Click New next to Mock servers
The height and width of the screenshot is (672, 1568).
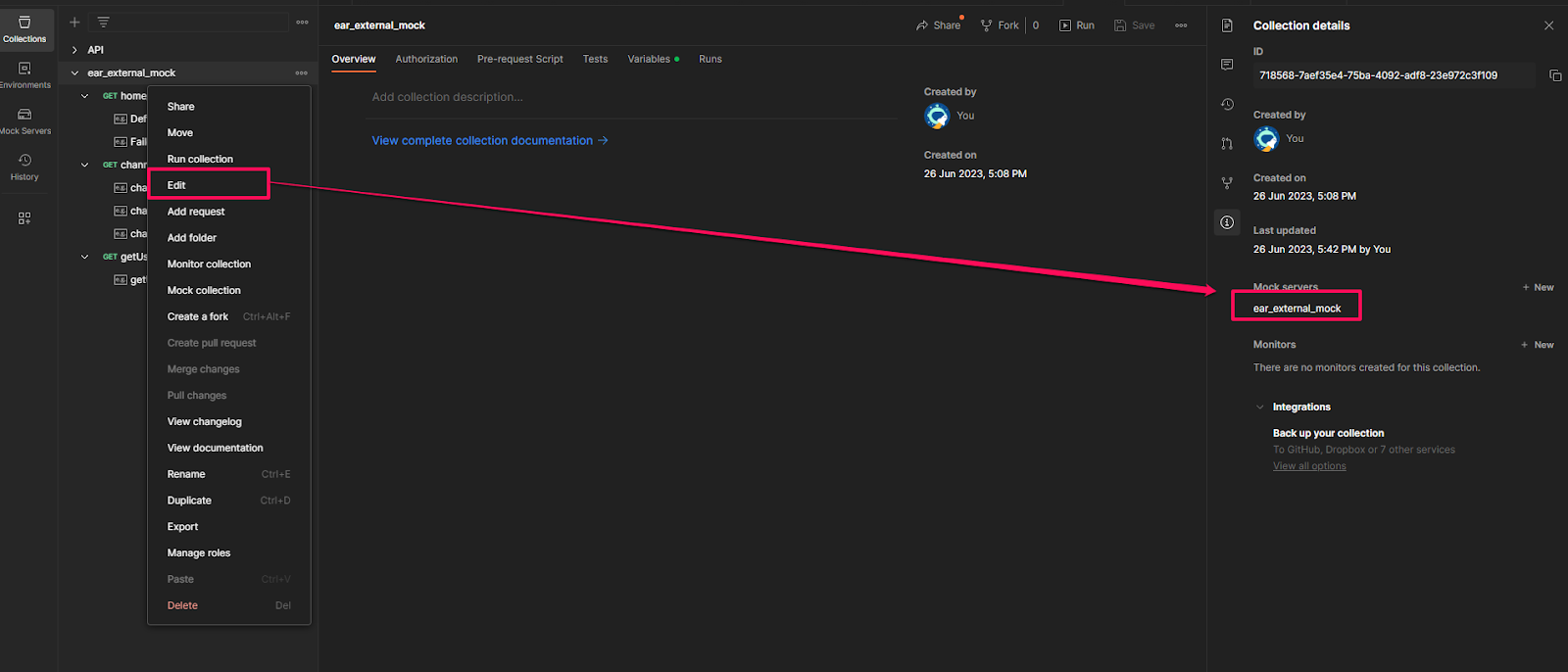point(1538,287)
